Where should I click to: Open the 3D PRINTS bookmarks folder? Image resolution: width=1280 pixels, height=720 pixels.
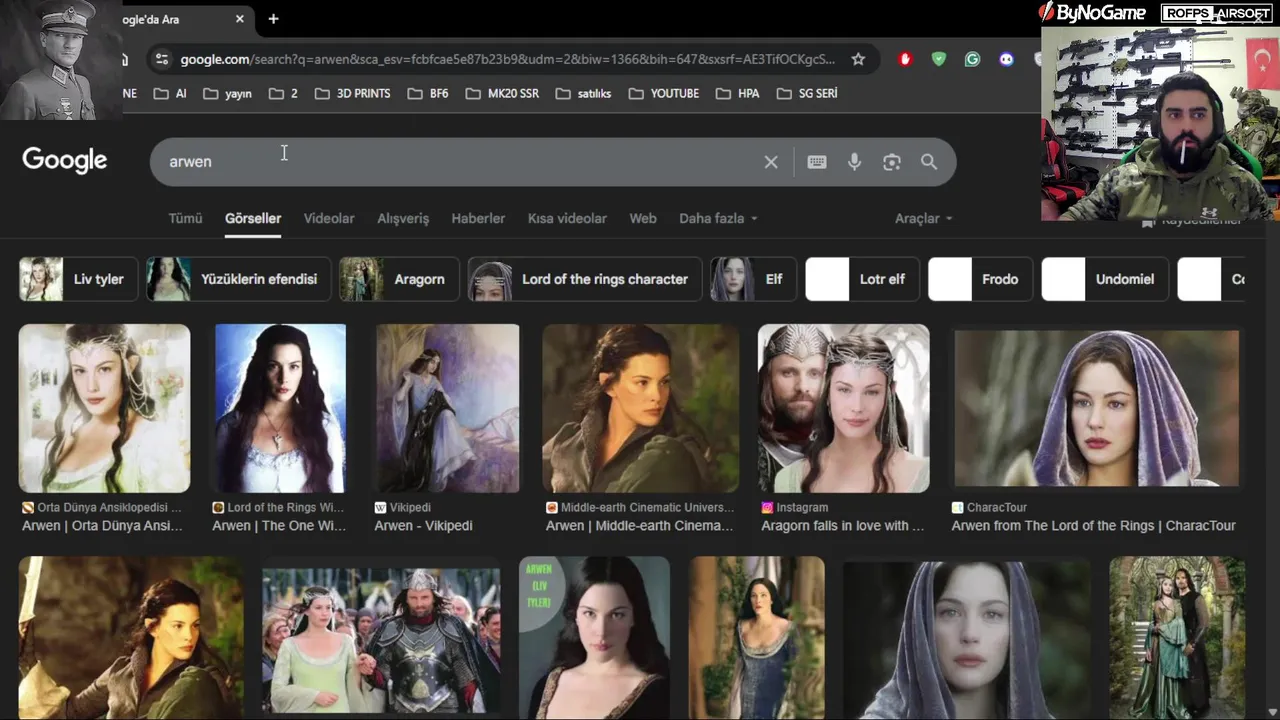coord(352,93)
